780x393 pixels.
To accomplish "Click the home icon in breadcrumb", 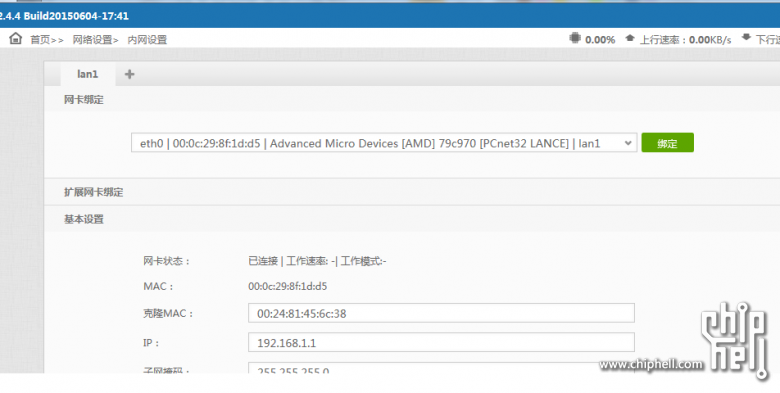I will pos(15,38).
